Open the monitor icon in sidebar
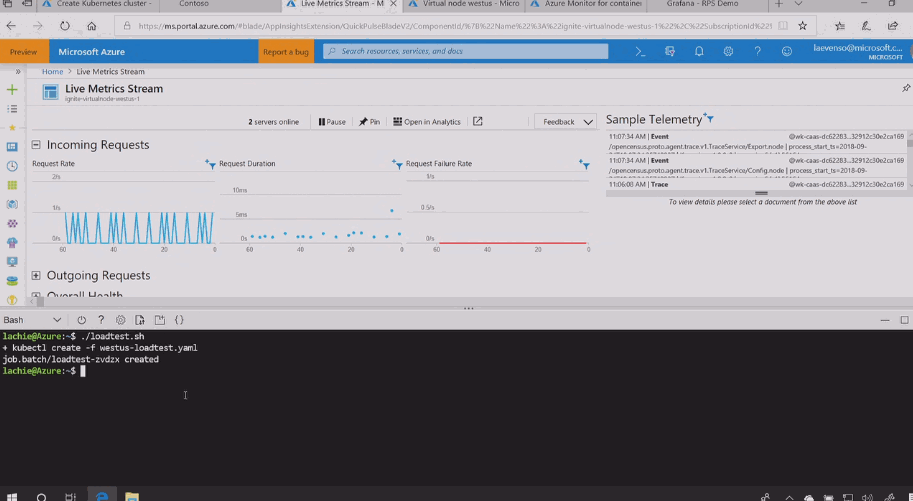Viewport: 913px width, 501px height. [12, 262]
